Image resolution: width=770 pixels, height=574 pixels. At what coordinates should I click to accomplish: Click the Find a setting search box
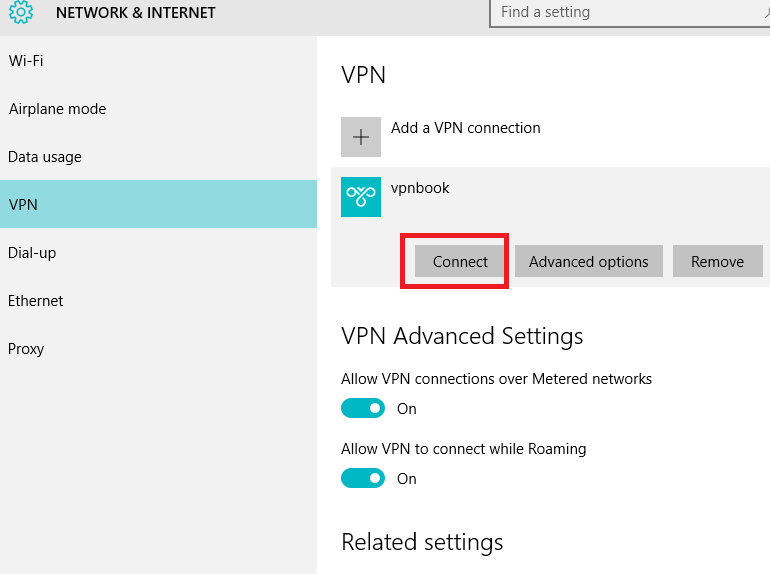(630, 13)
